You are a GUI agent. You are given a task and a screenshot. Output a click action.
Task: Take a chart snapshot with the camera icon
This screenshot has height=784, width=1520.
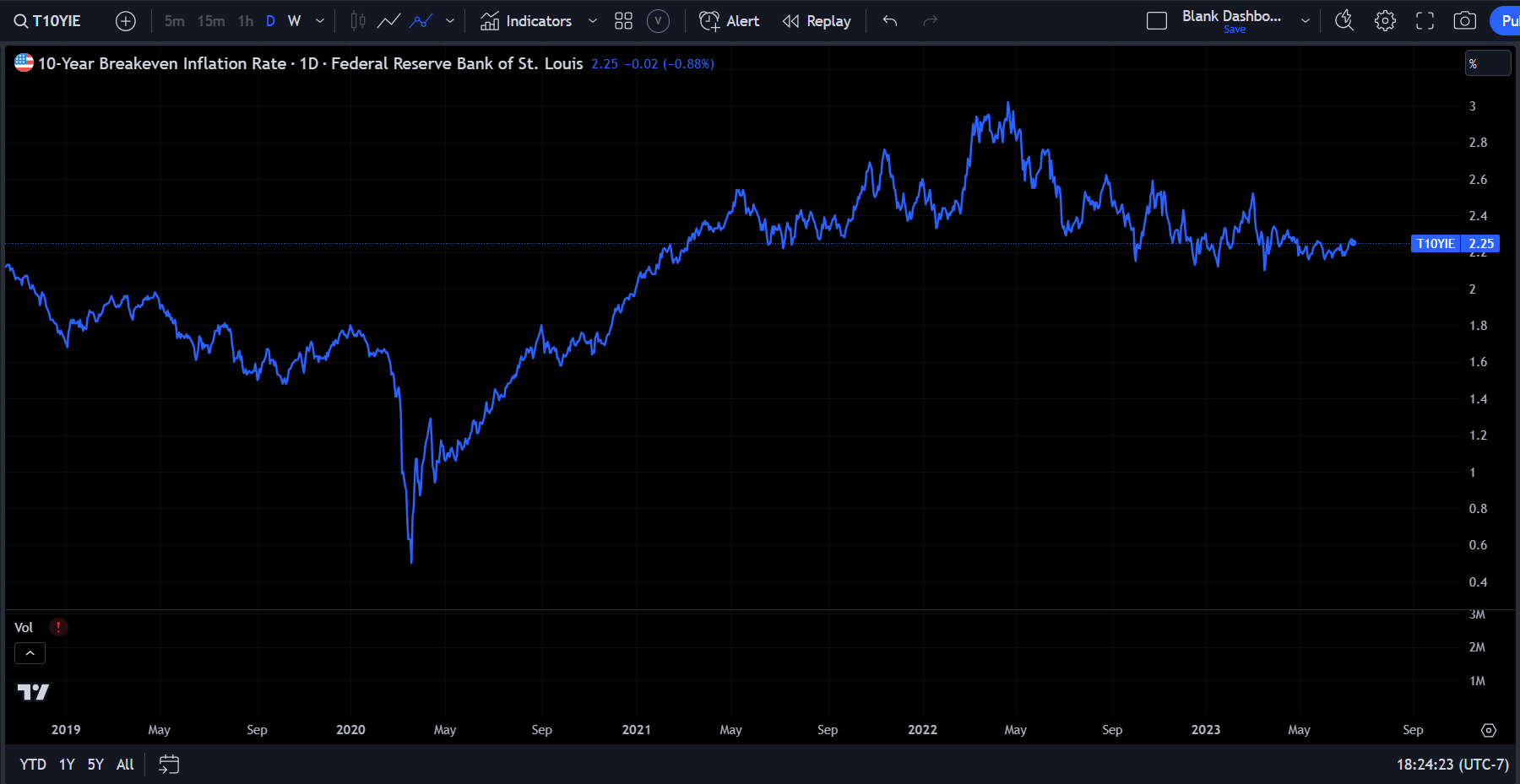pos(1465,20)
